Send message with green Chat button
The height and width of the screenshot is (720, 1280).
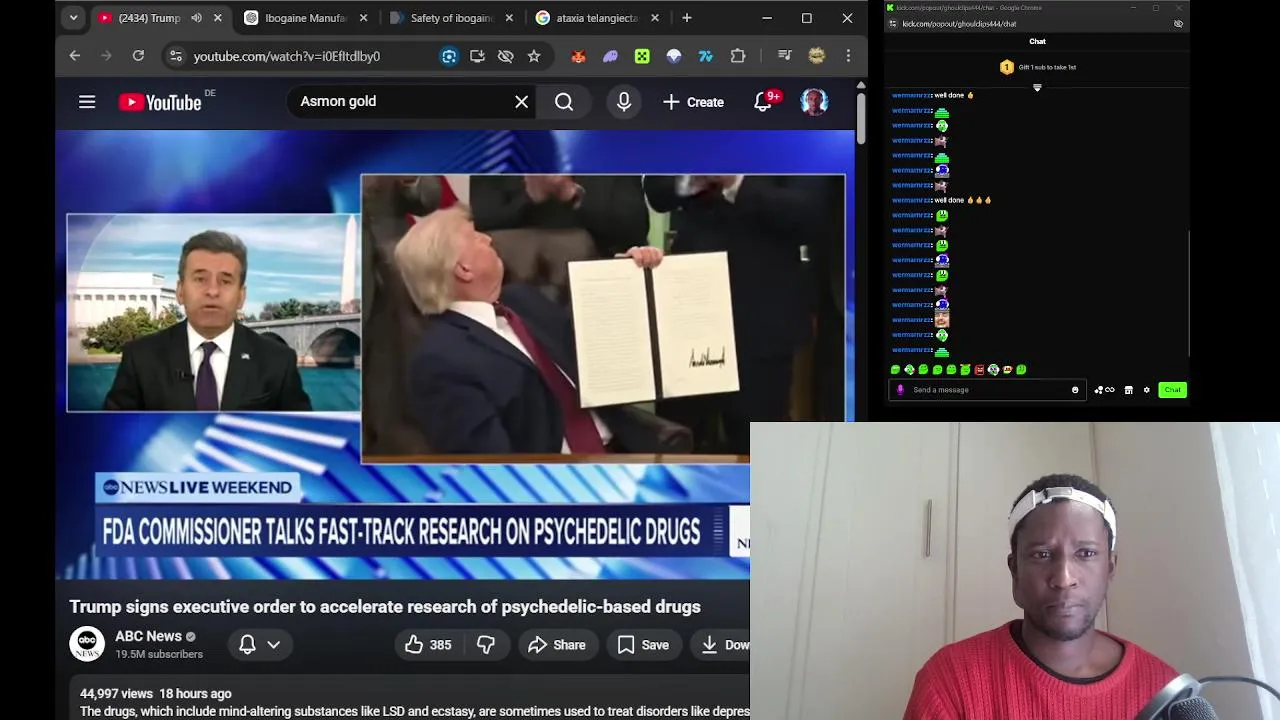tap(1172, 390)
